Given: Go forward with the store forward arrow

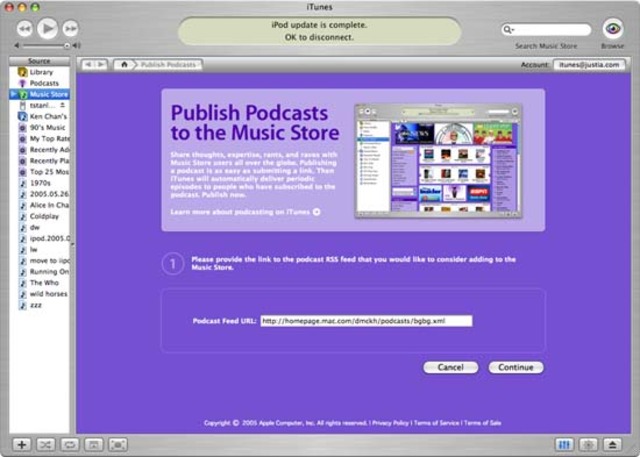Looking at the screenshot, I should pos(101,64).
